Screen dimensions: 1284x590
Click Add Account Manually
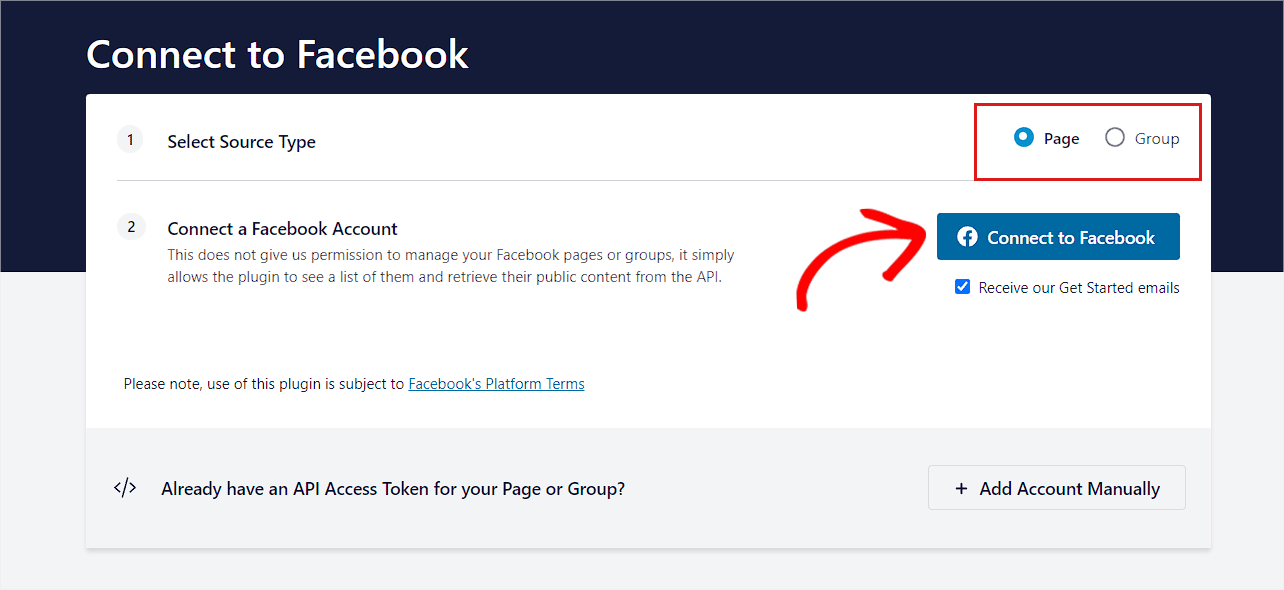click(1056, 488)
